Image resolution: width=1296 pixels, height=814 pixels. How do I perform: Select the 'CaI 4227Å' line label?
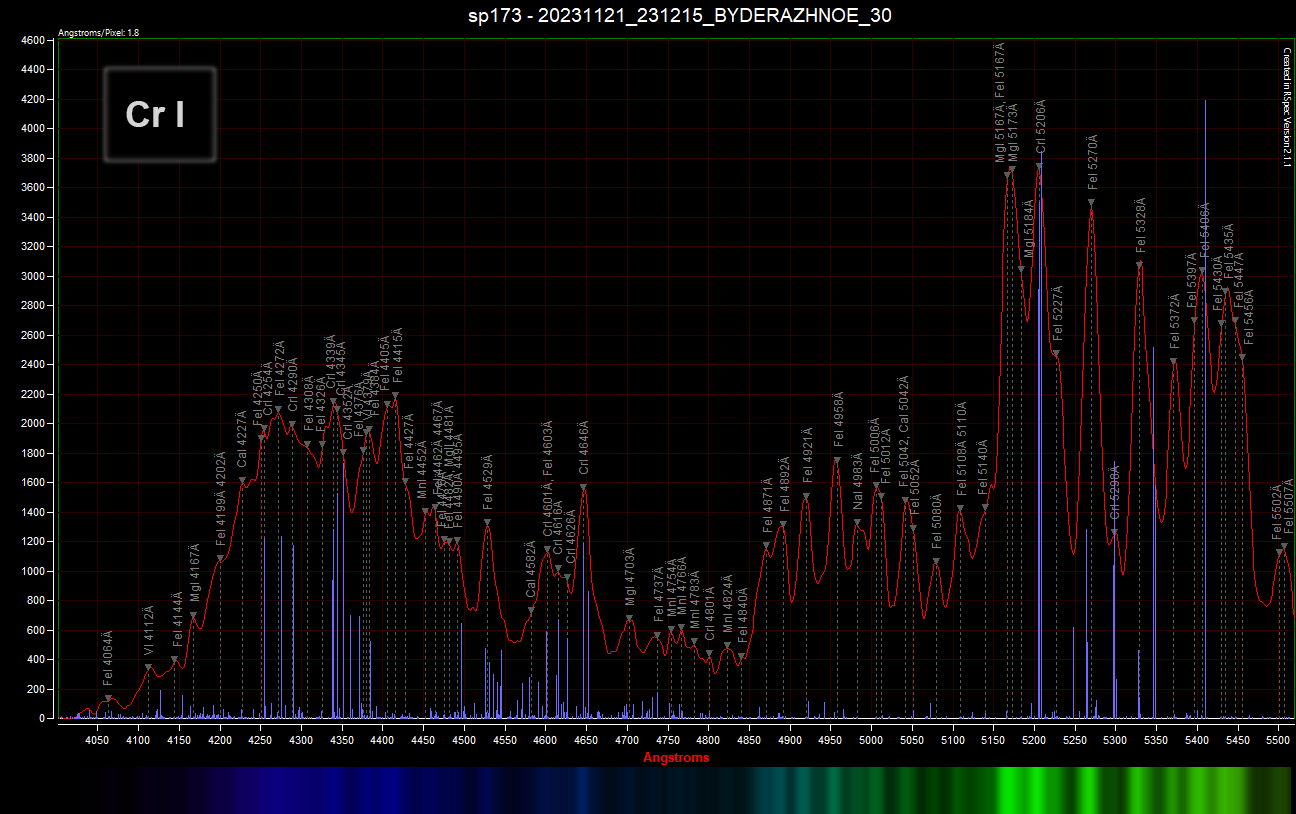point(242,440)
